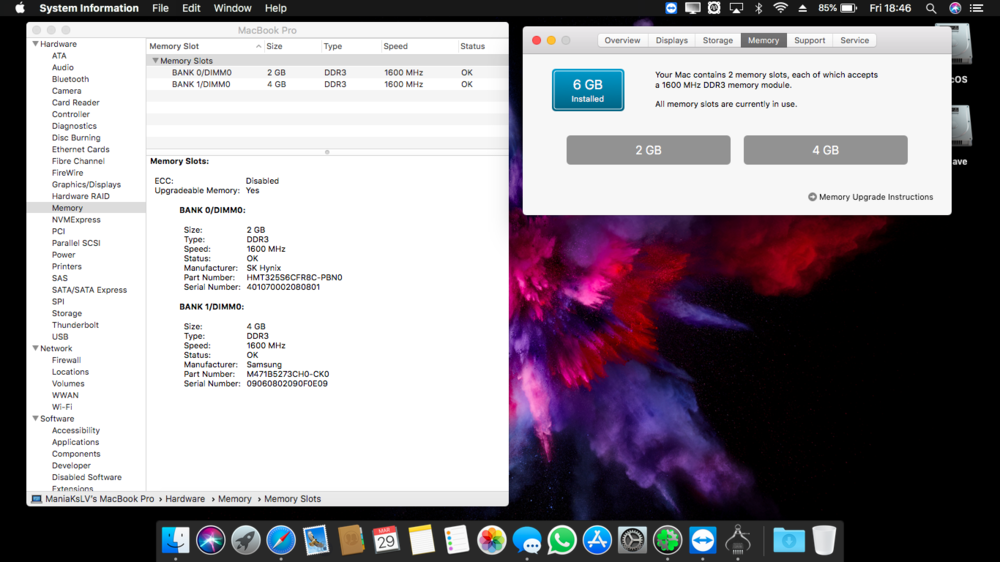Select the 4 GB memory slot block

[825, 150]
